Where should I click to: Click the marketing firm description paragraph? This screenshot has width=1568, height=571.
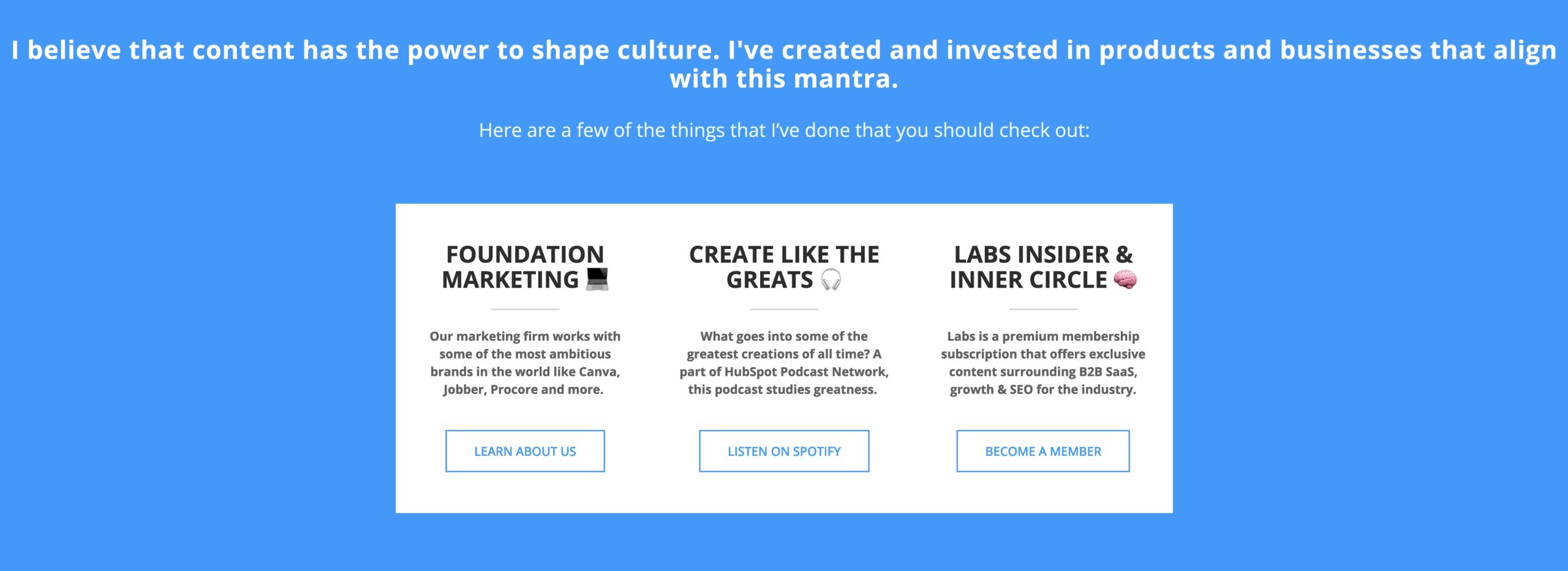[525, 362]
